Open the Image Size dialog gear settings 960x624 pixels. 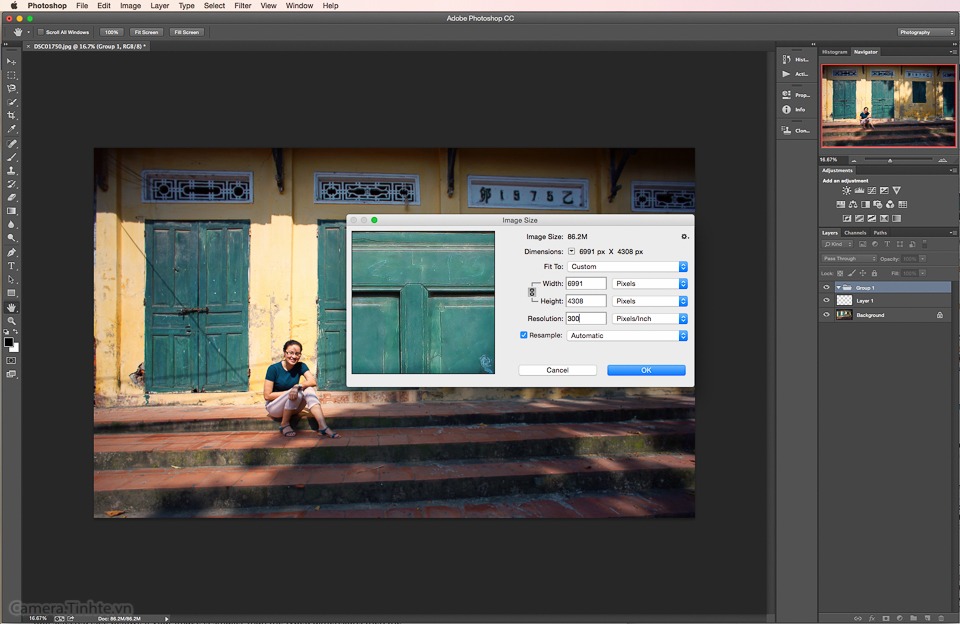[685, 237]
